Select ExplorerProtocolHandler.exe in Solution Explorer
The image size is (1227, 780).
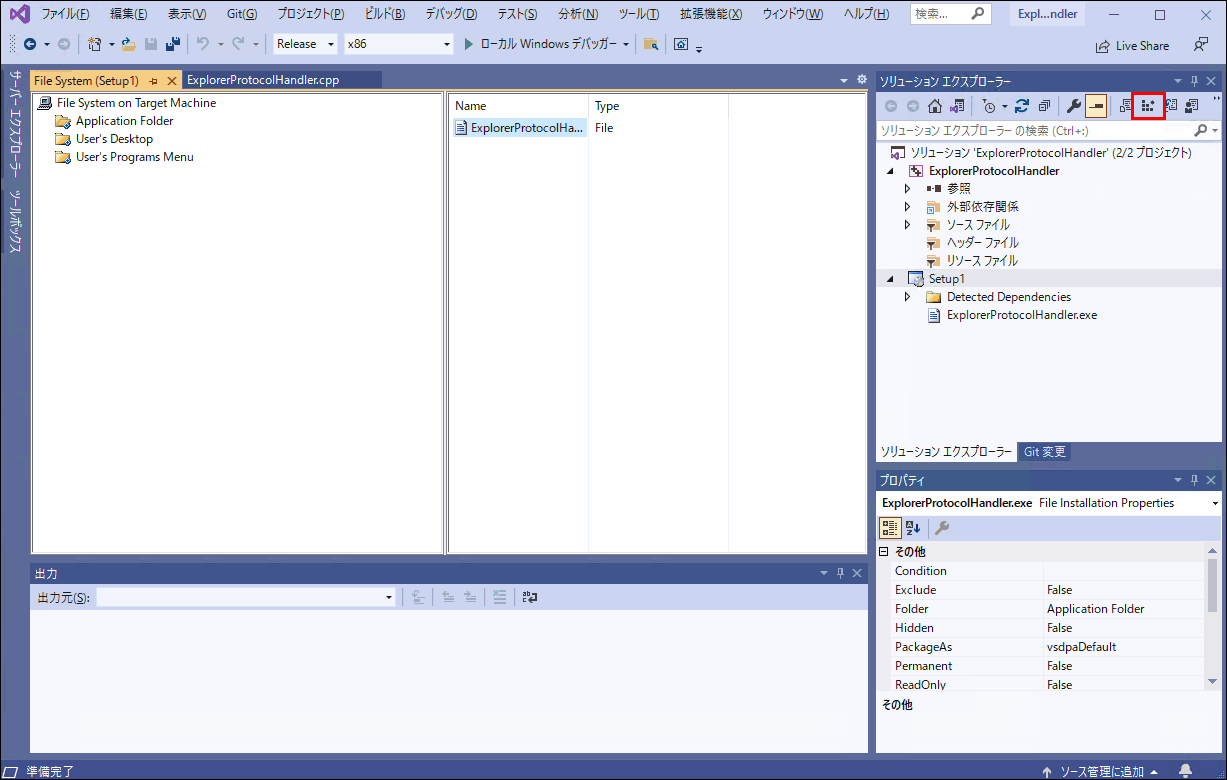coord(1021,314)
